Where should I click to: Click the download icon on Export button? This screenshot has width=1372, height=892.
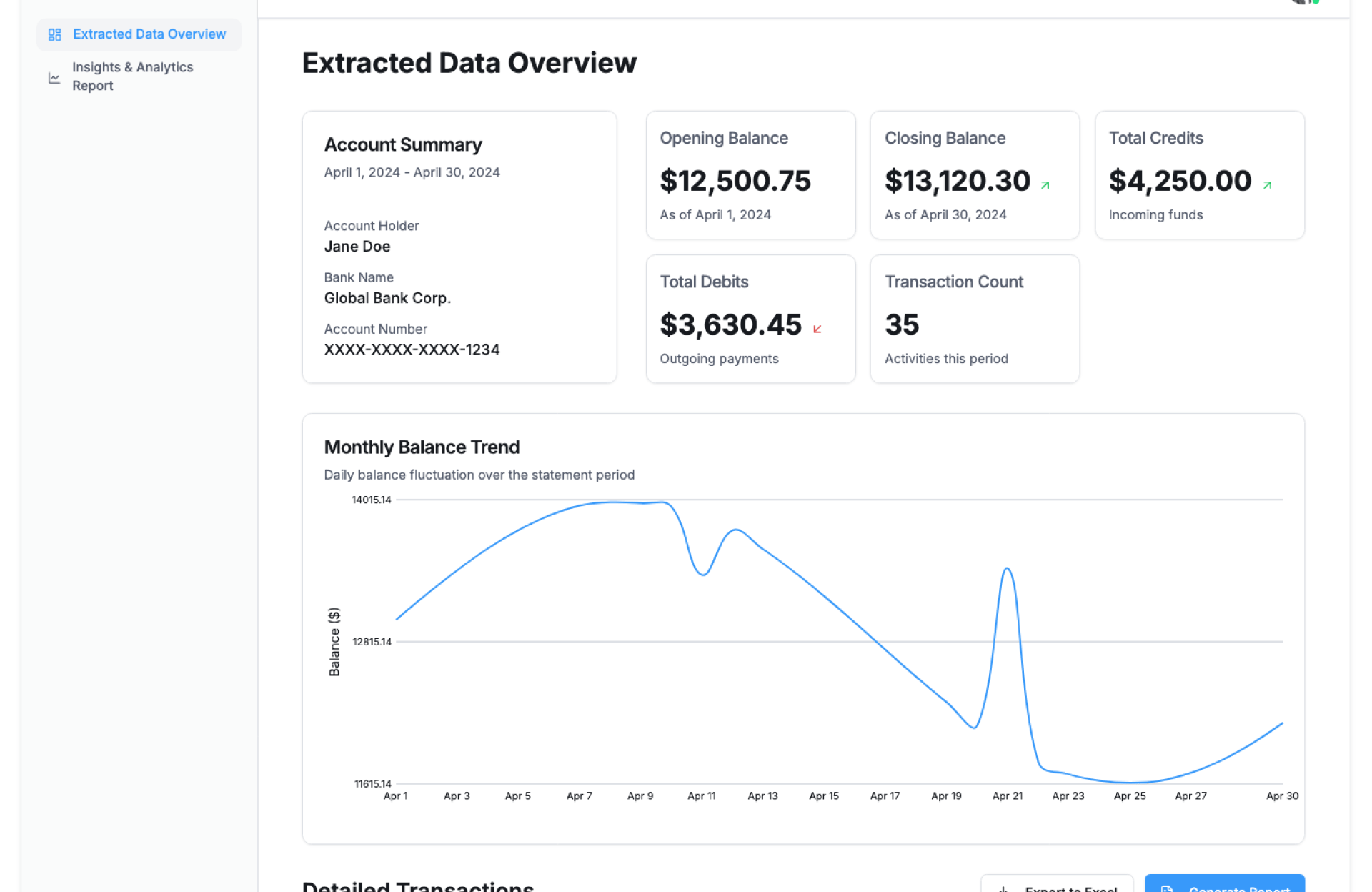(x=1003, y=888)
